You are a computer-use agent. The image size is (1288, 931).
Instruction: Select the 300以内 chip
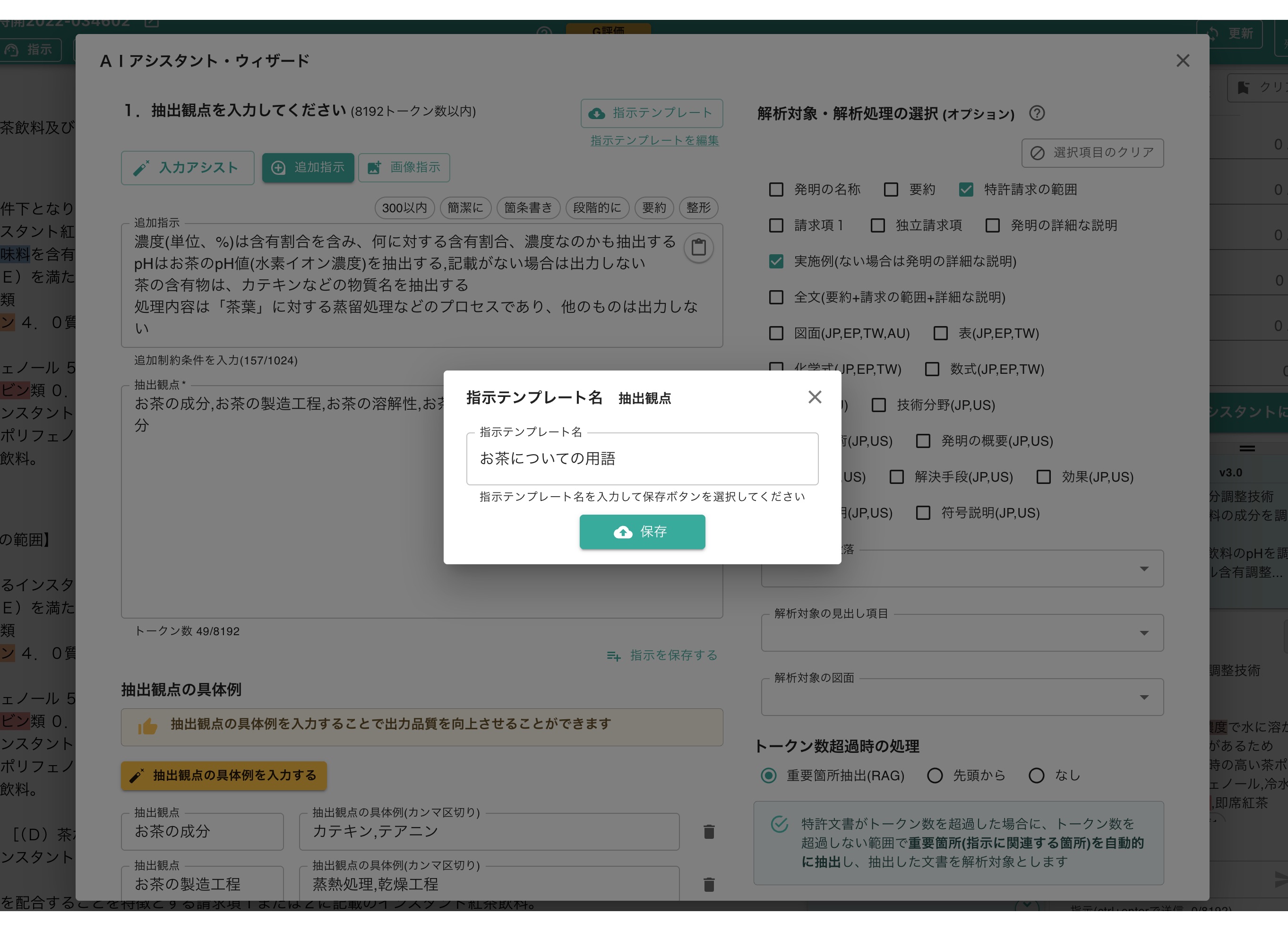point(404,208)
